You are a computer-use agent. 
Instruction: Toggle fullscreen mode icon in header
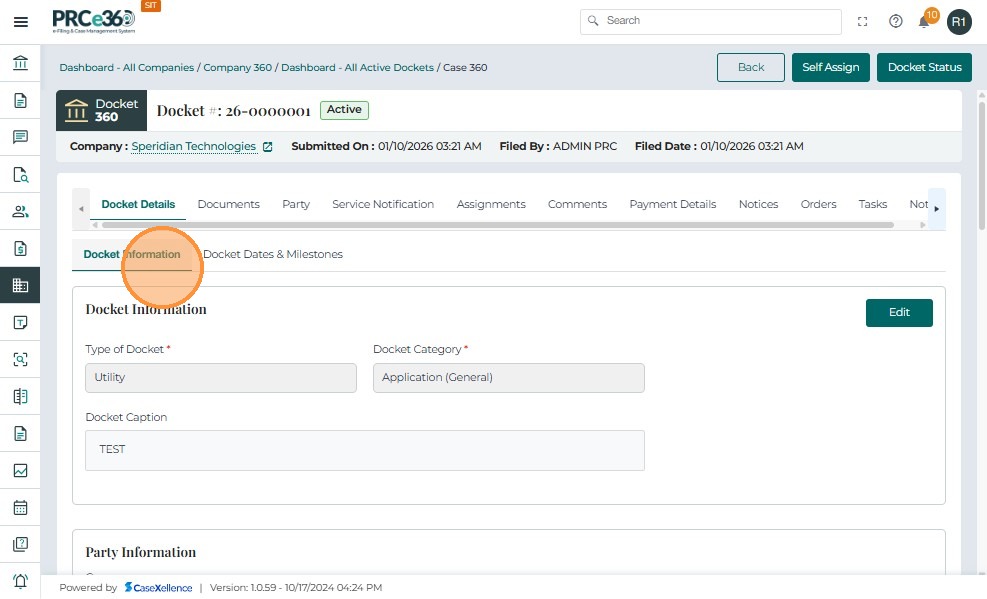[862, 21]
